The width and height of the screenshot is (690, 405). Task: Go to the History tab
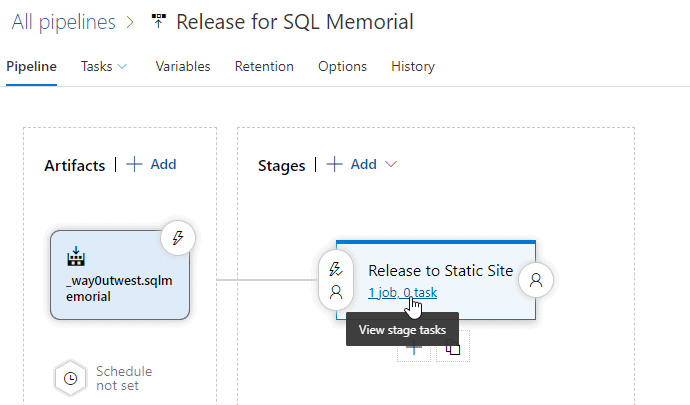413,67
